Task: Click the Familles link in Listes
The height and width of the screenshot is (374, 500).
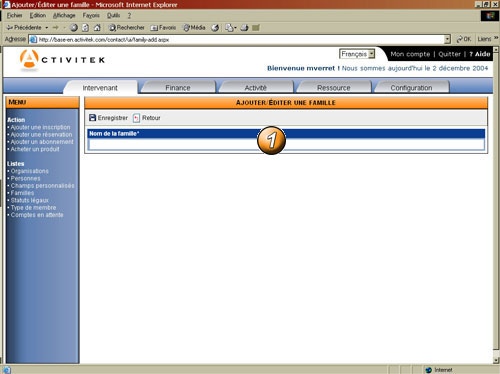Action: 22,193
